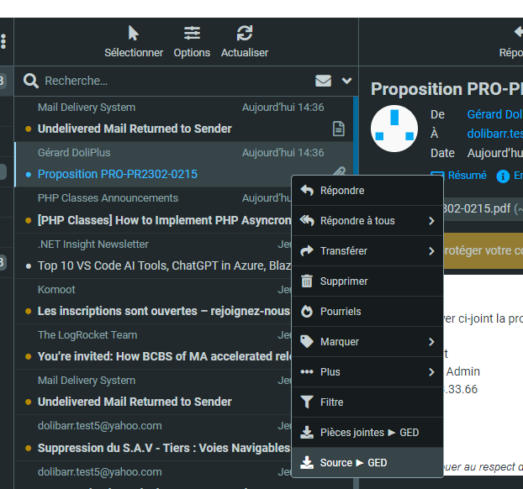This screenshot has width=523, height=489.
Task: Click the envelope filter icon
Action: click(x=323, y=81)
